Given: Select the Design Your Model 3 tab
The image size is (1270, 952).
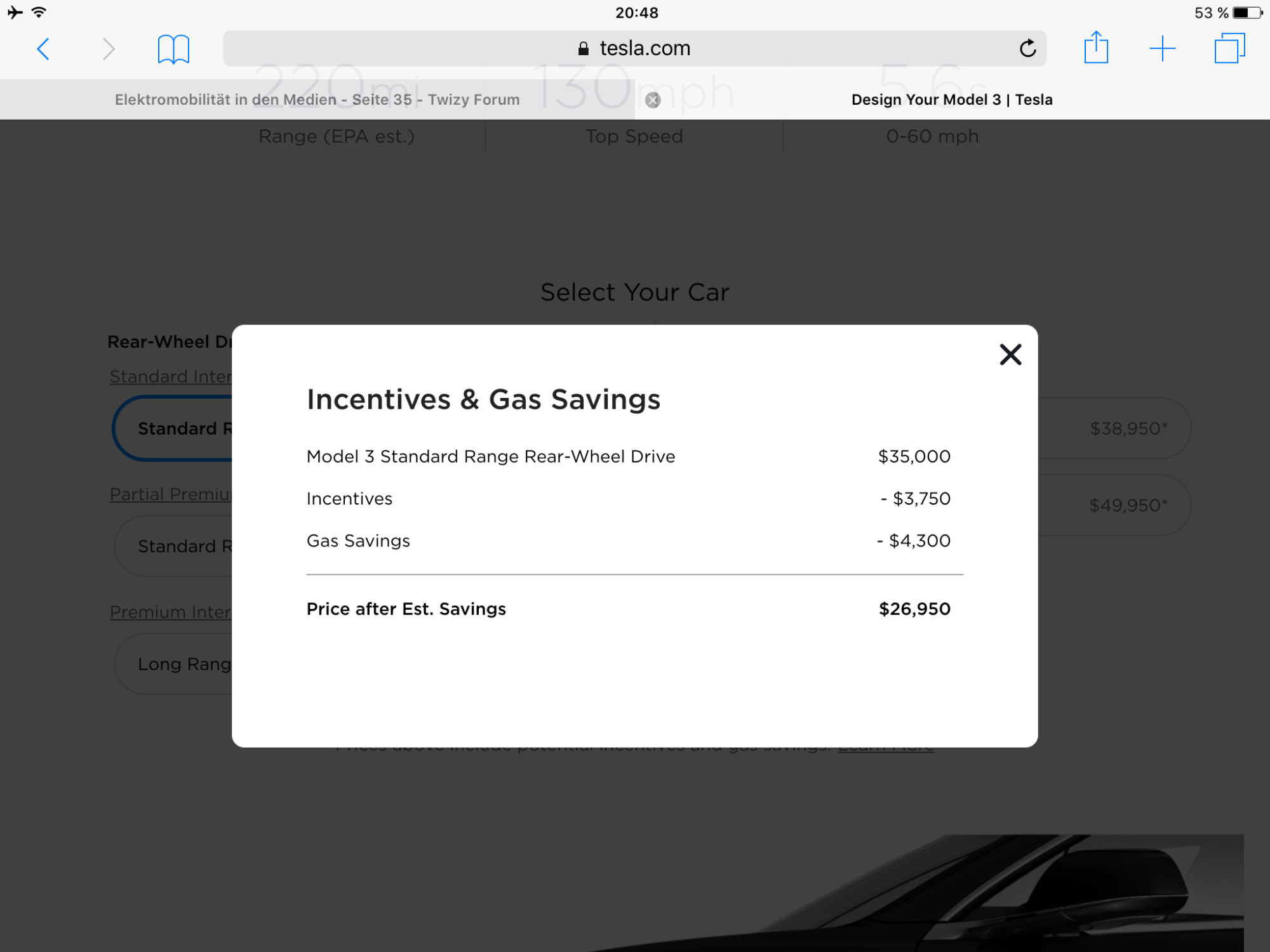Looking at the screenshot, I should [x=951, y=100].
